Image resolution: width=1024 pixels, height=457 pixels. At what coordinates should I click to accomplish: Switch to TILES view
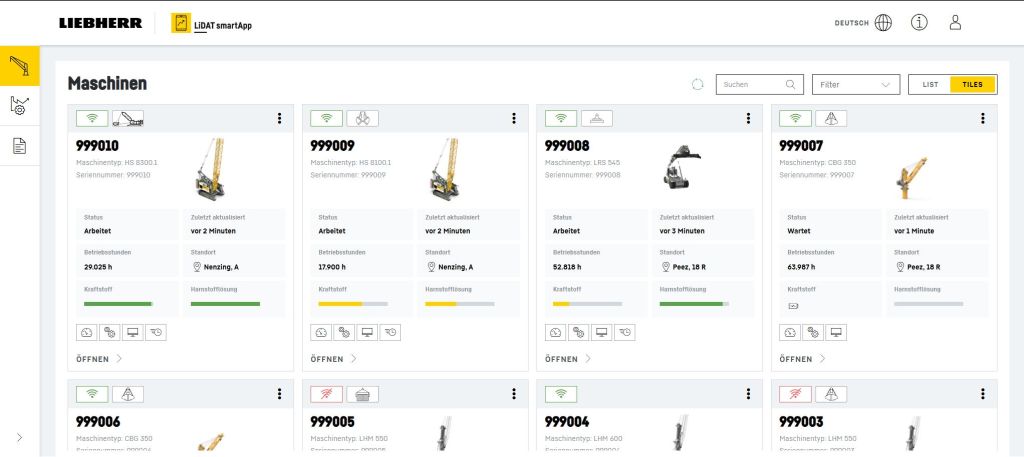972,85
